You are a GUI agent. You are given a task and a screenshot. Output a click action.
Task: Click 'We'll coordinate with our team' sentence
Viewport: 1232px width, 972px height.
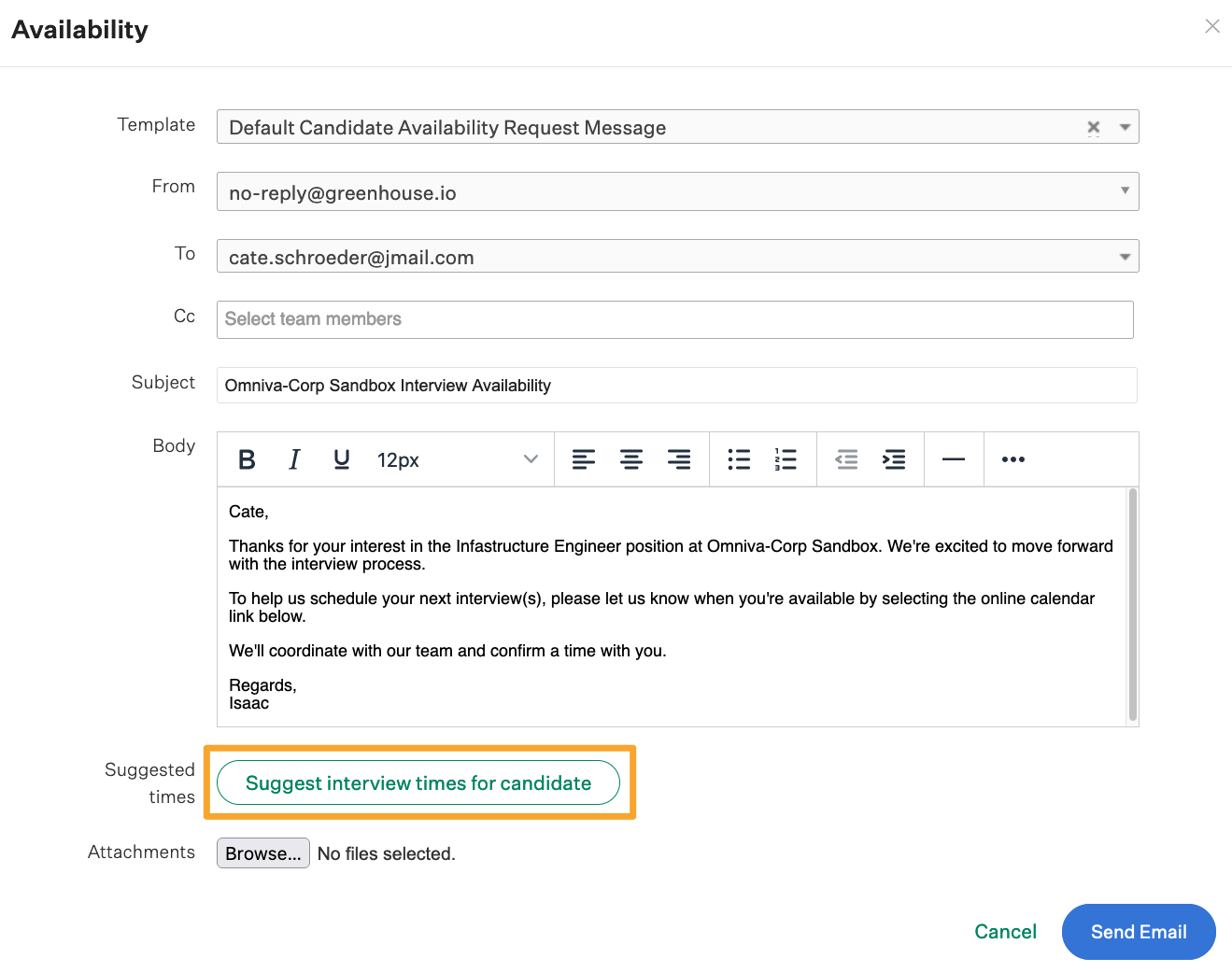pos(447,651)
